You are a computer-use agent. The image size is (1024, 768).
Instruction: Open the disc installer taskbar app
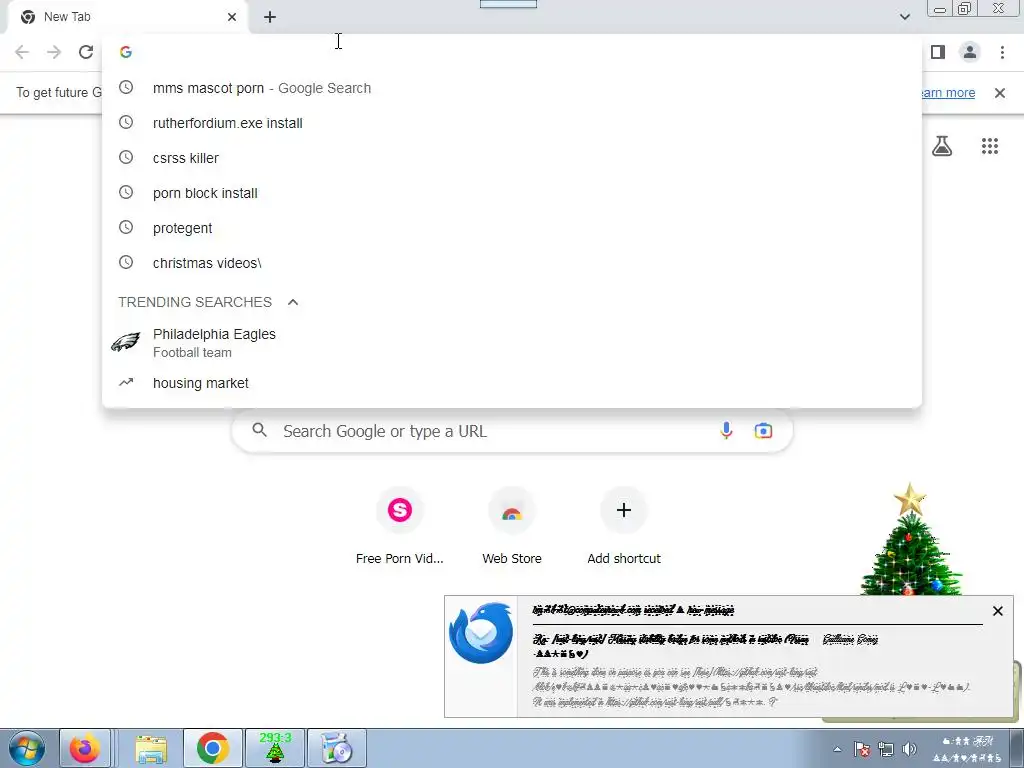tap(337, 748)
